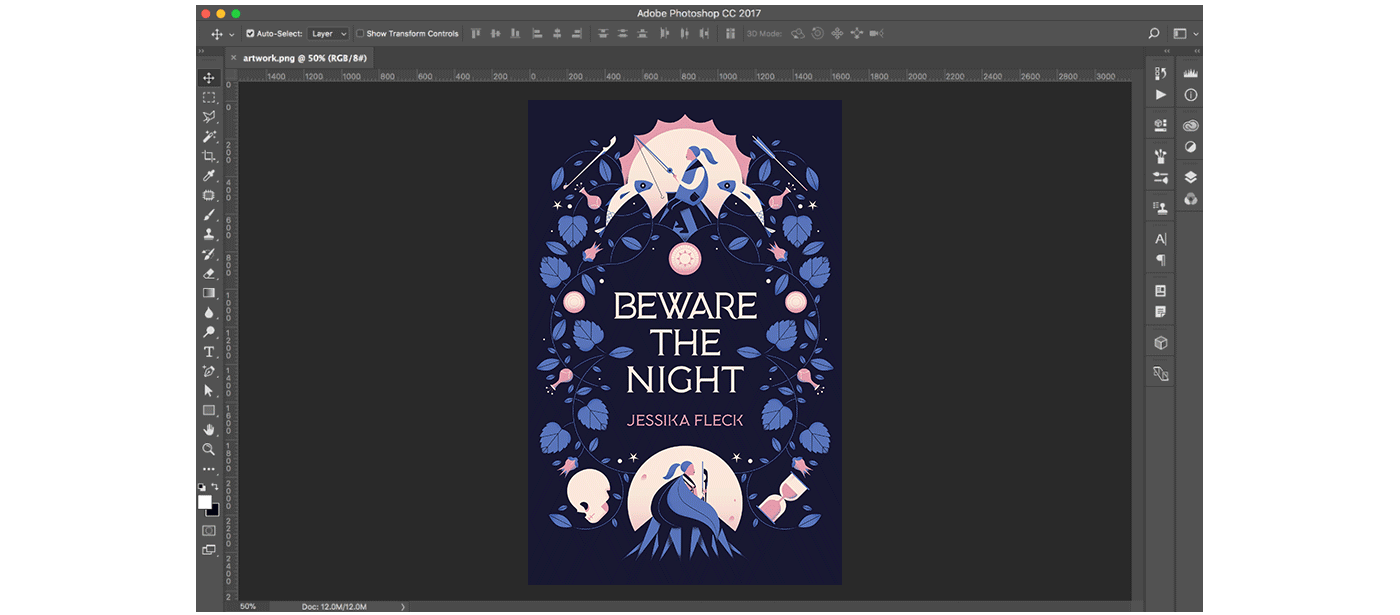Open the 3D panel cube icon

coord(1160,343)
